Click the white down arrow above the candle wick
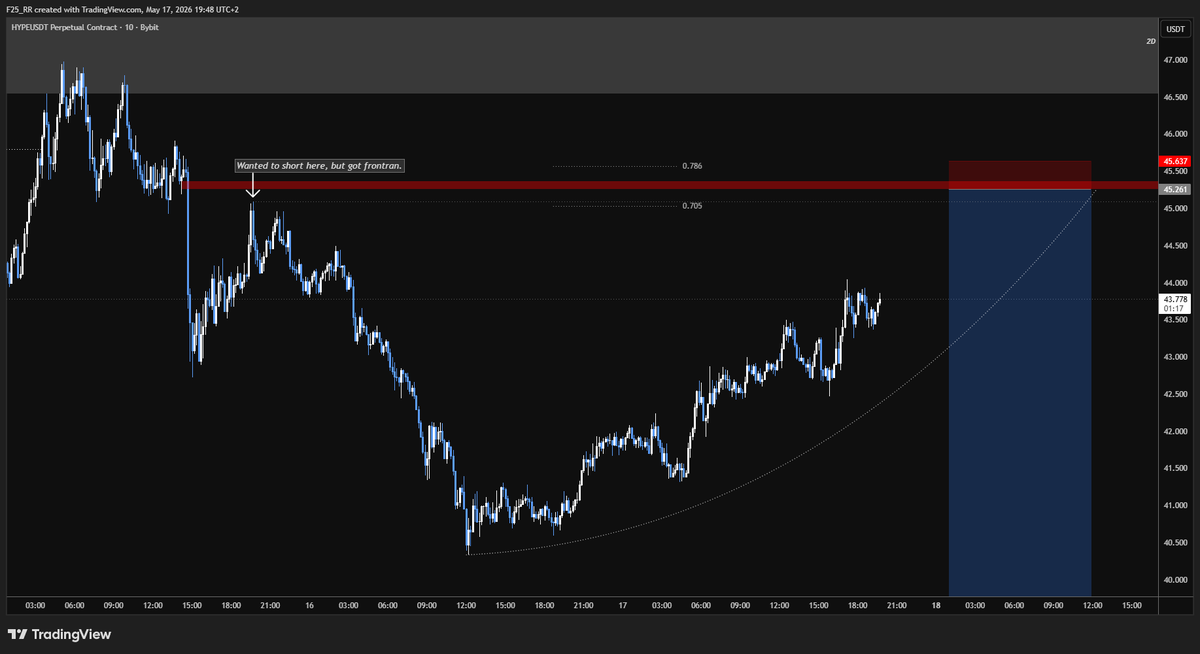 (253, 186)
